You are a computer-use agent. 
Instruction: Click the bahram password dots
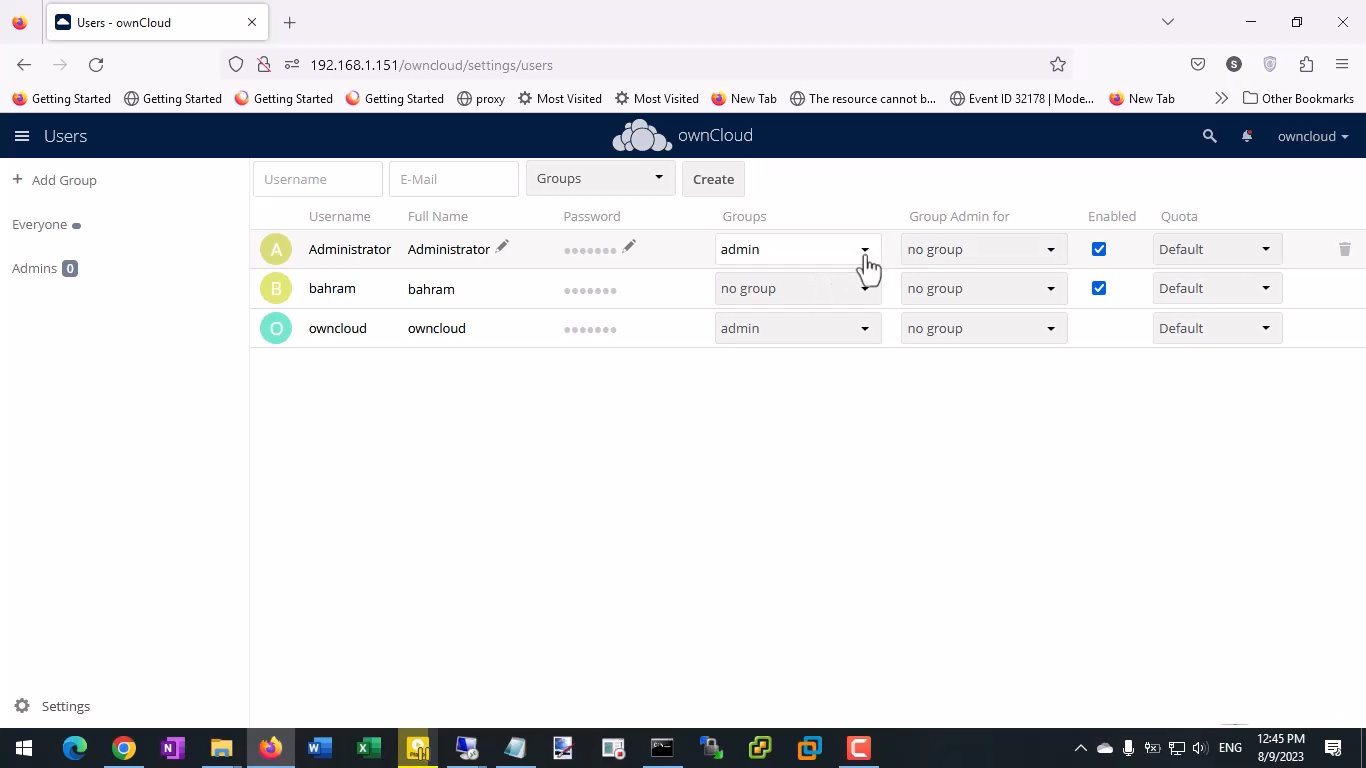(590, 290)
